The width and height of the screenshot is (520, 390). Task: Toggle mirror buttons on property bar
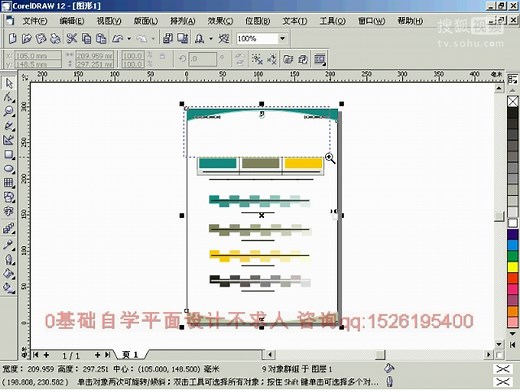pos(240,59)
